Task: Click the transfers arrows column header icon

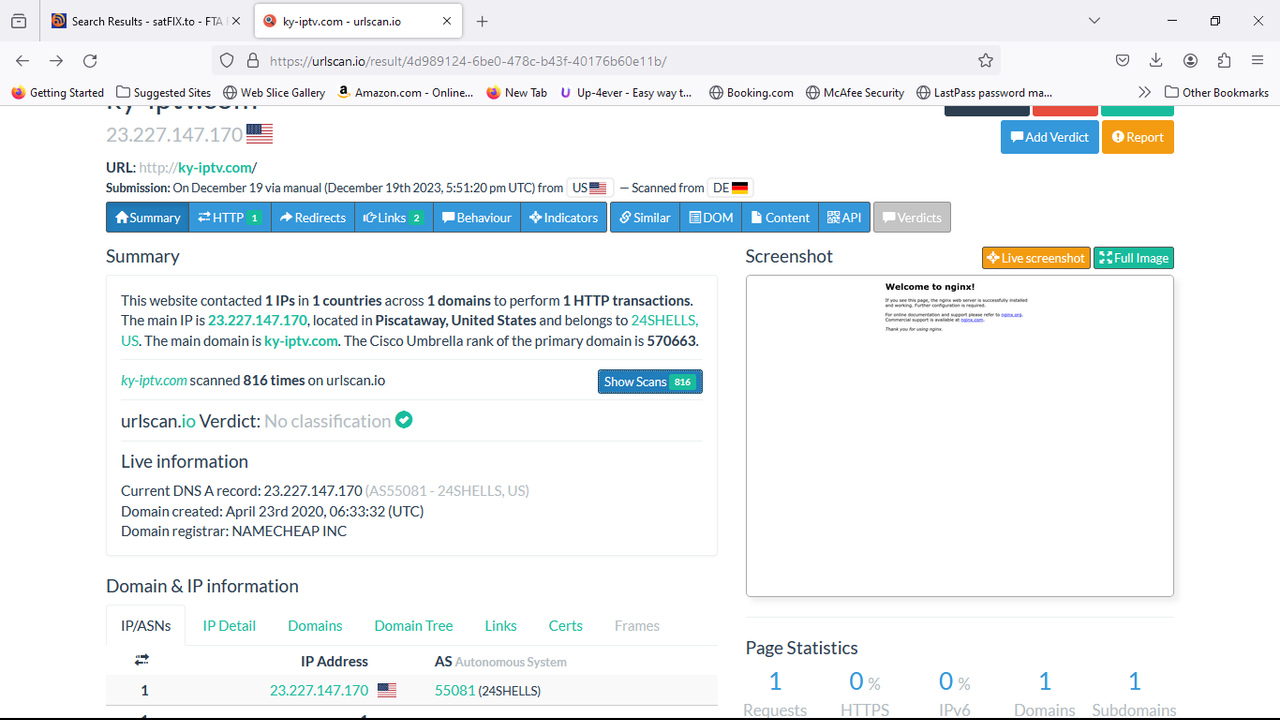Action: (142, 660)
